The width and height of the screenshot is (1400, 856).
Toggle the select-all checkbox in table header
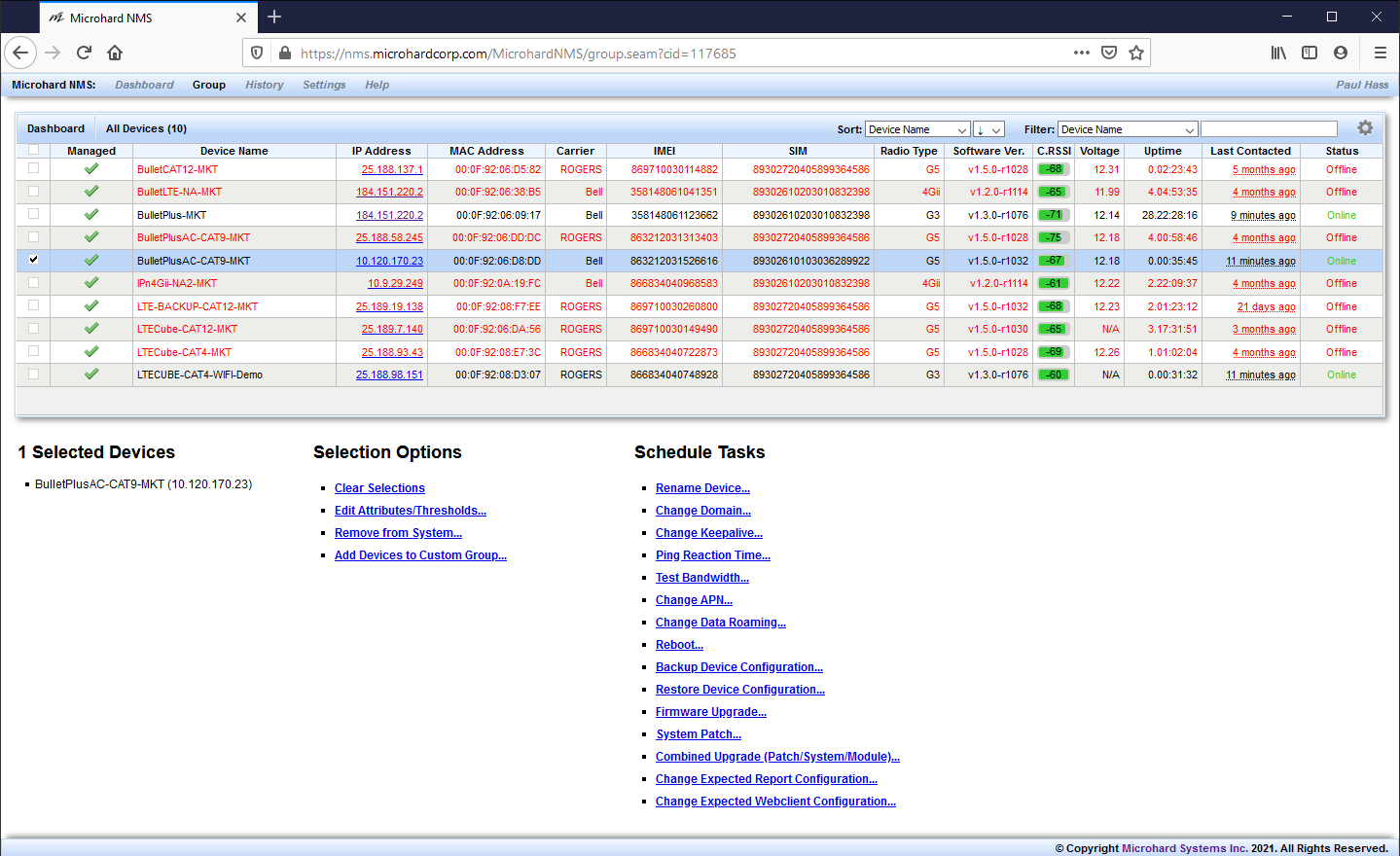point(34,150)
